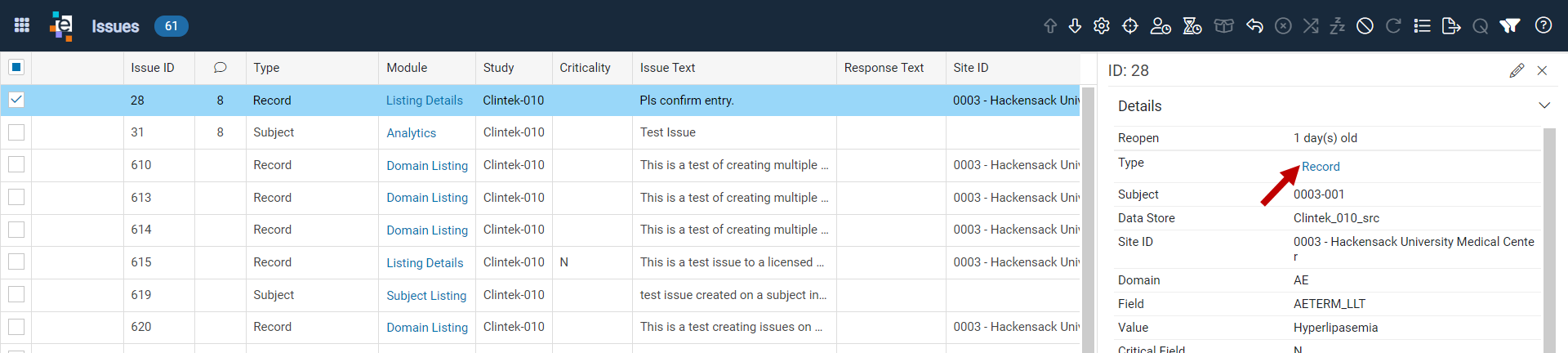Open Listing Details link for issue 28

(425, 101)
